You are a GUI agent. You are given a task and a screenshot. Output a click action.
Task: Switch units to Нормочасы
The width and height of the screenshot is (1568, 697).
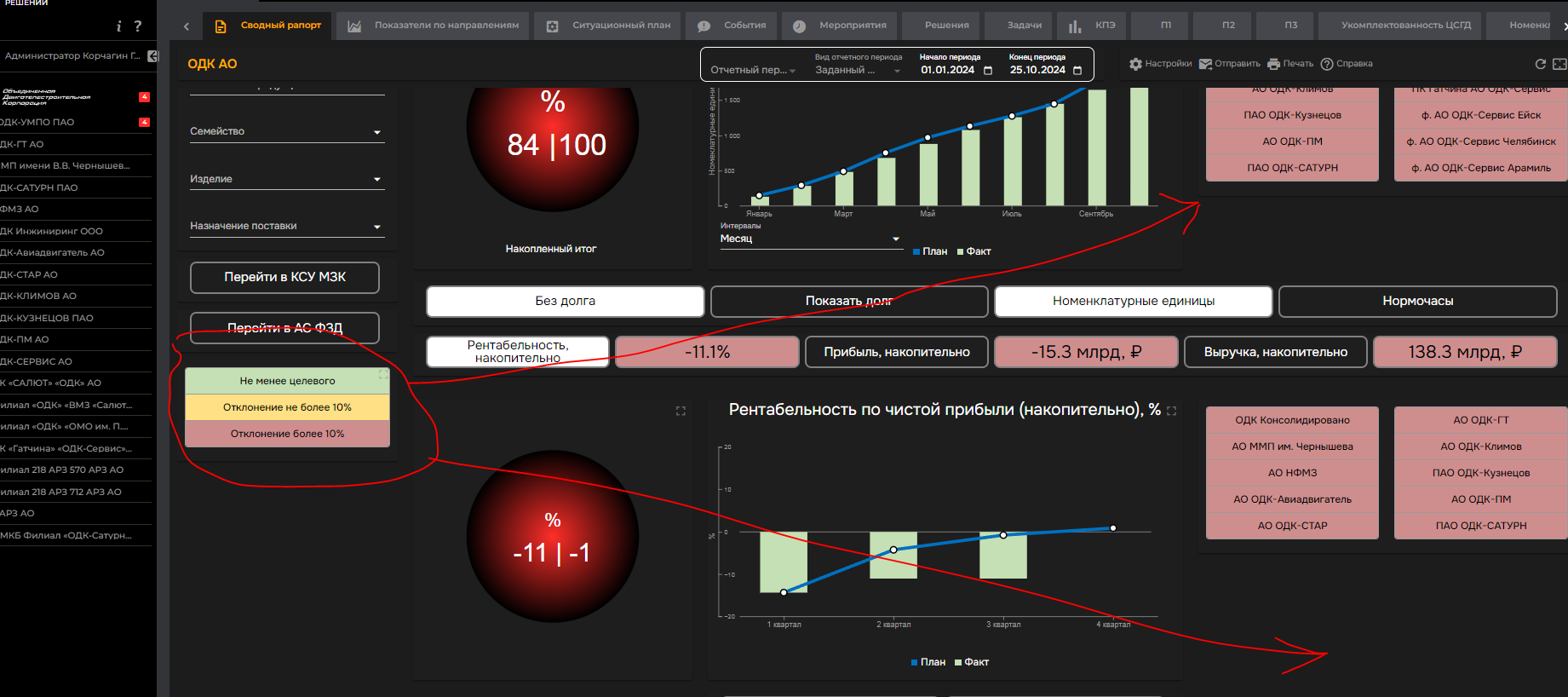pyautogui.click(x=1417, y=301)
